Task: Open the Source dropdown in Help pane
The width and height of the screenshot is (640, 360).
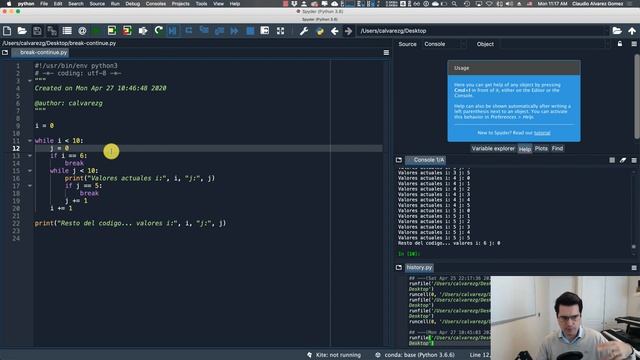Action: (445, 44)
